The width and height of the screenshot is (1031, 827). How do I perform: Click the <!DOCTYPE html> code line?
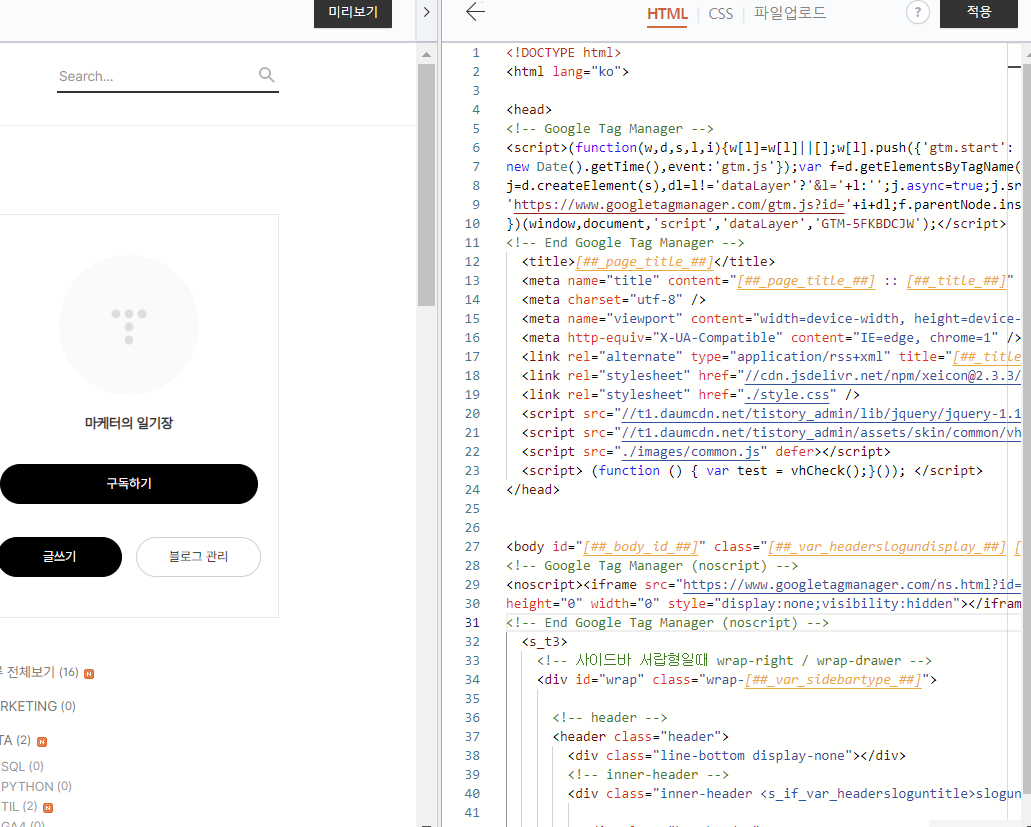coord(563,53)
